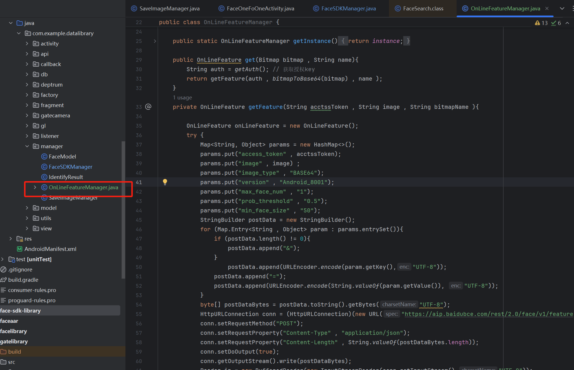Image resolution: width=575 pixels, height=372 pixels.
Task: Select the gatelibrary module
Action: (14, 342)
